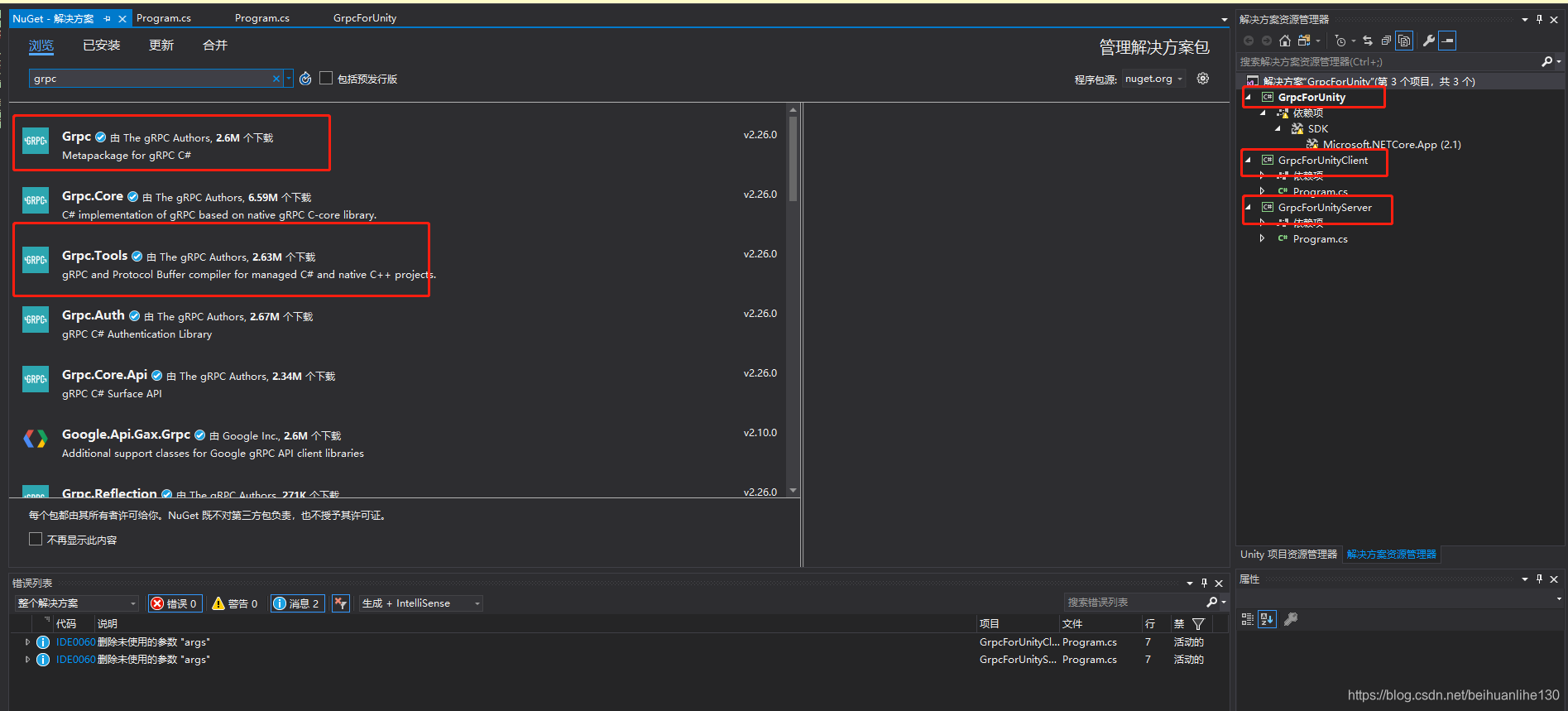Screen dimensions: 1568x711
Task: Click the Categorized icon in Properties panel
Action: (1248, 619)
